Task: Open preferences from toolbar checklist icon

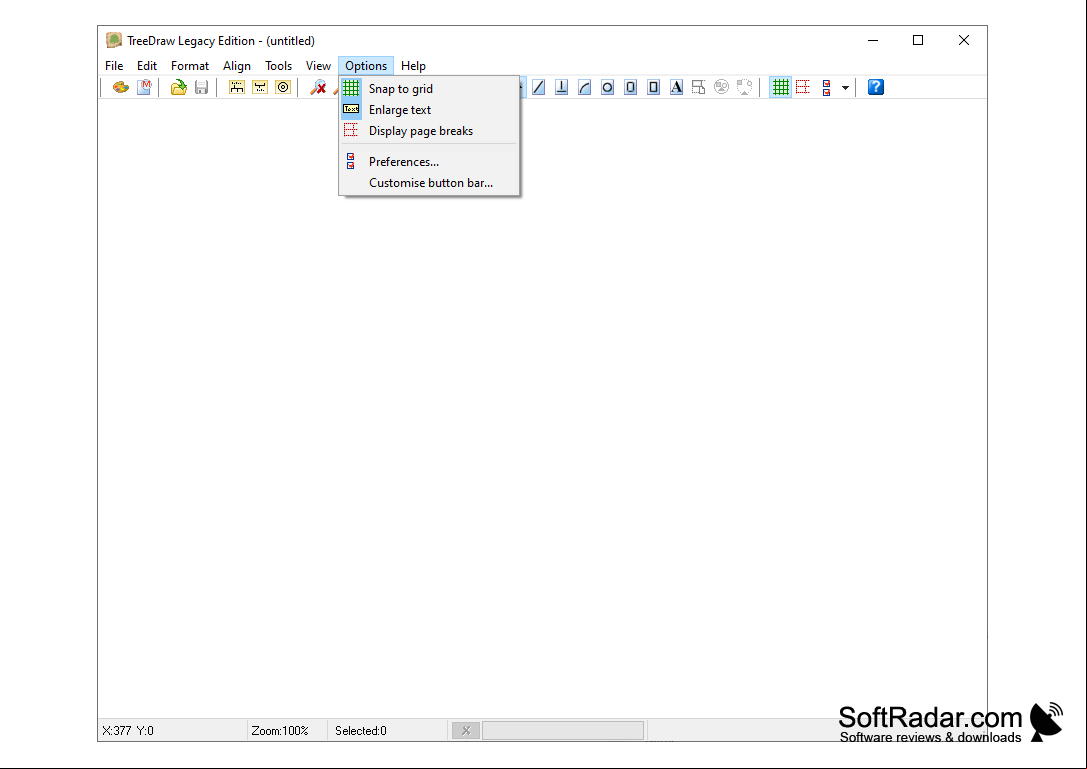Action: pos(826,87)
